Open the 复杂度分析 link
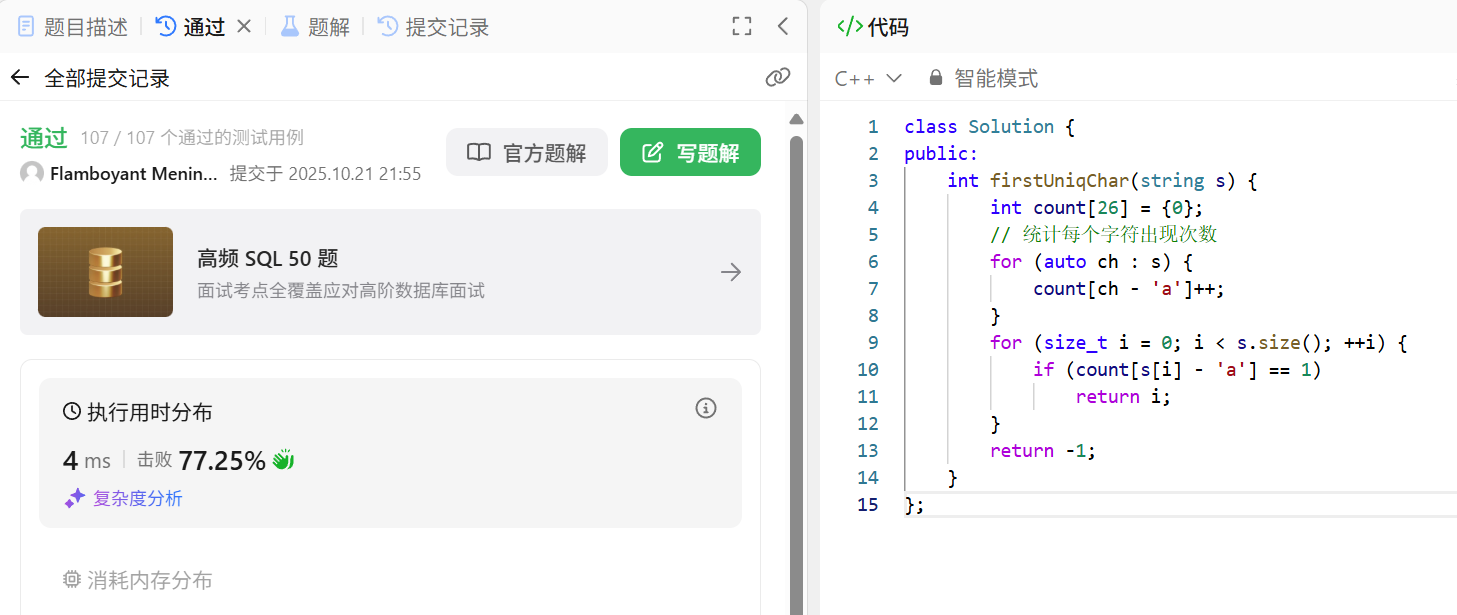Image resolution: width=1457 pixels, height=615 pixels. (x=136, y=498)
